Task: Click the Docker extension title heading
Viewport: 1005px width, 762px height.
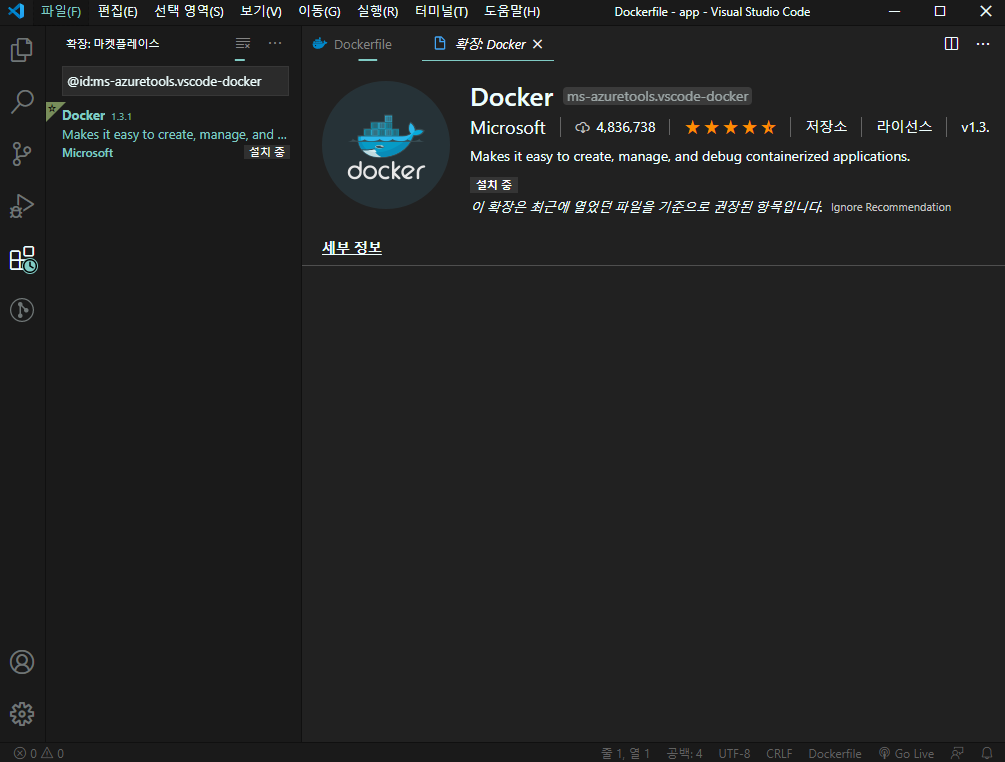Action: 511,97
